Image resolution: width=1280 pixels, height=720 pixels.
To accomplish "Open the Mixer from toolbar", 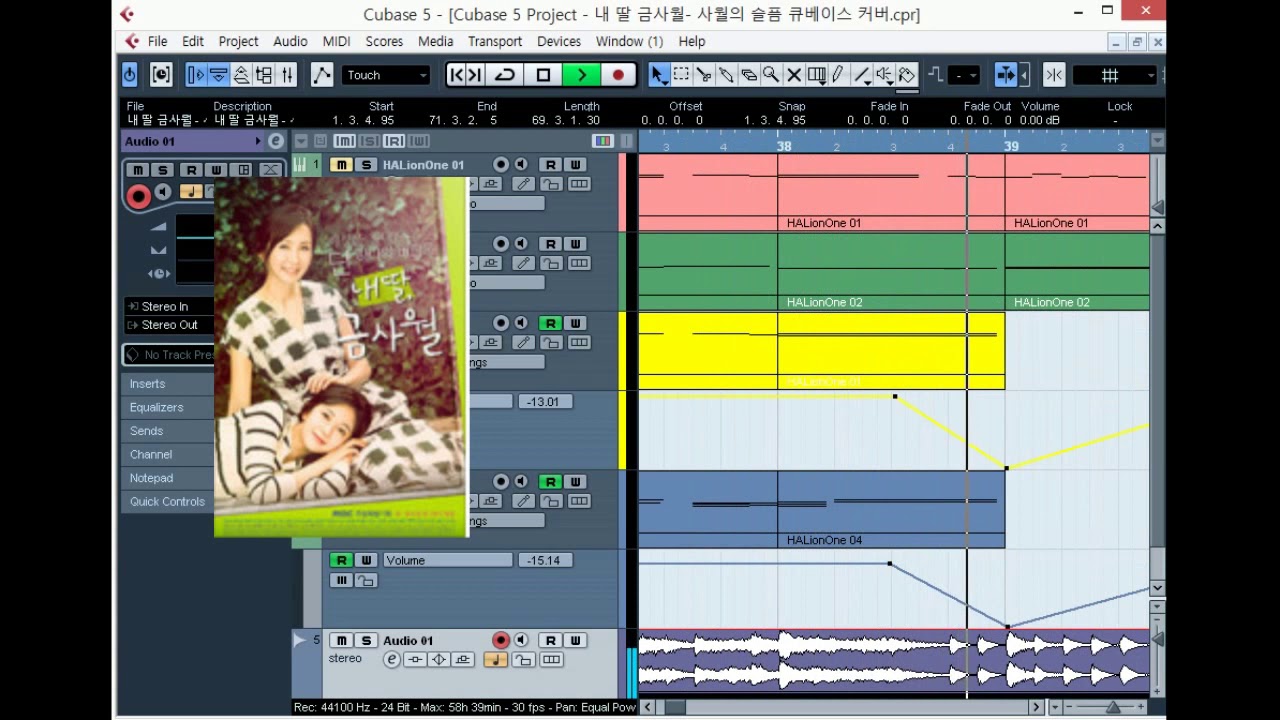I will 287,75.
